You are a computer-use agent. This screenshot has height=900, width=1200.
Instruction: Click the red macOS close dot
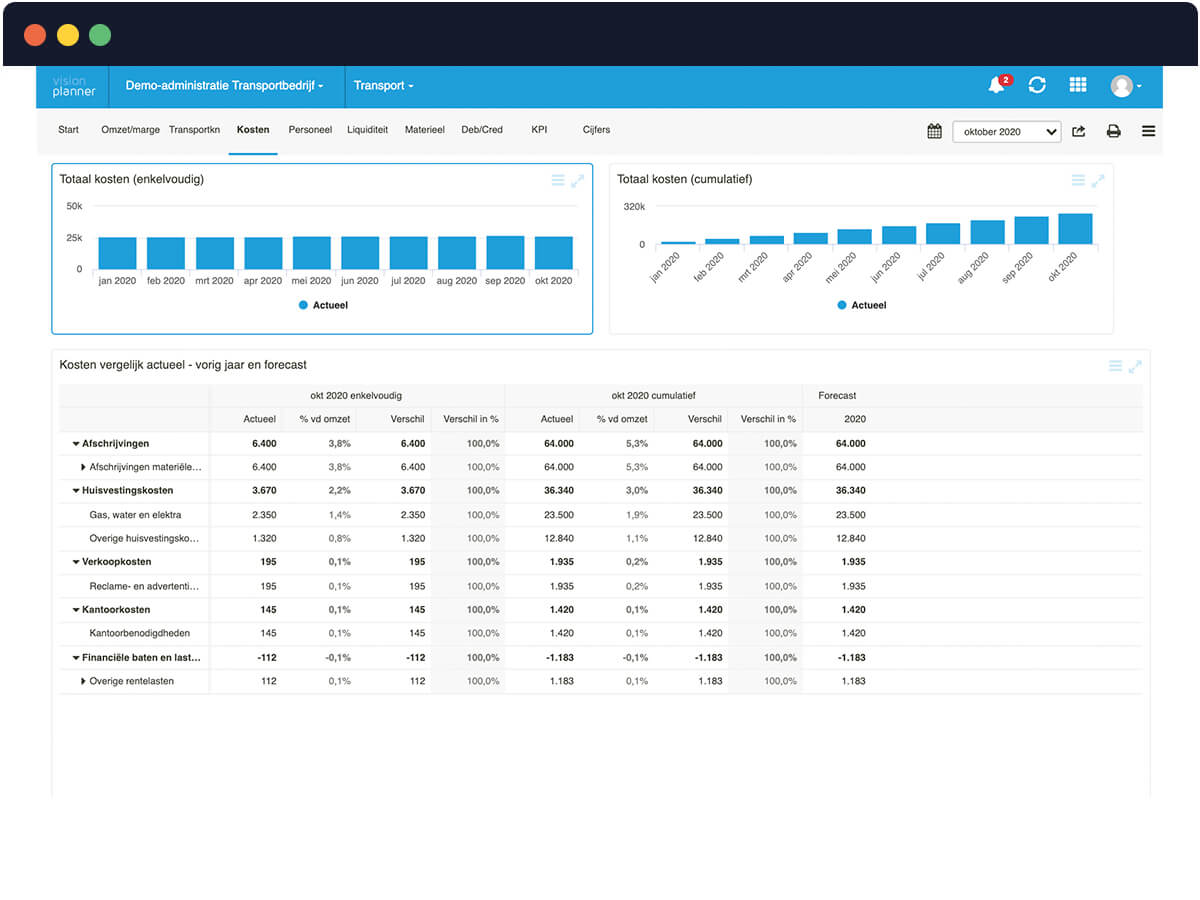[x=35, y=36]
